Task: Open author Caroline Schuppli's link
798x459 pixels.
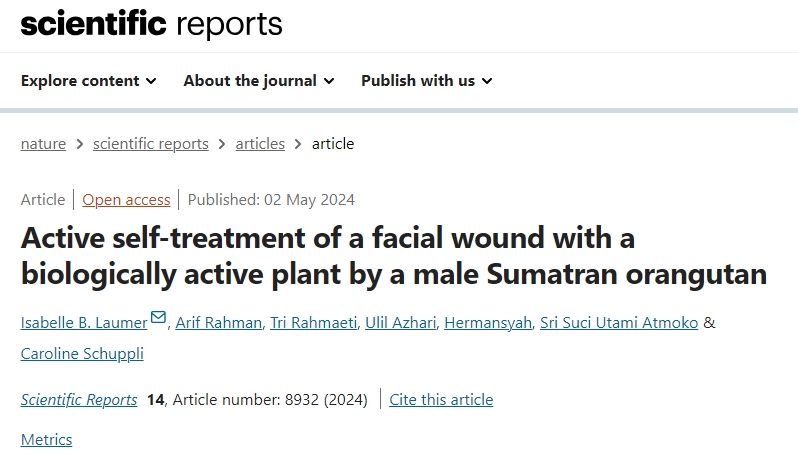Action: [x=82, y=354]
